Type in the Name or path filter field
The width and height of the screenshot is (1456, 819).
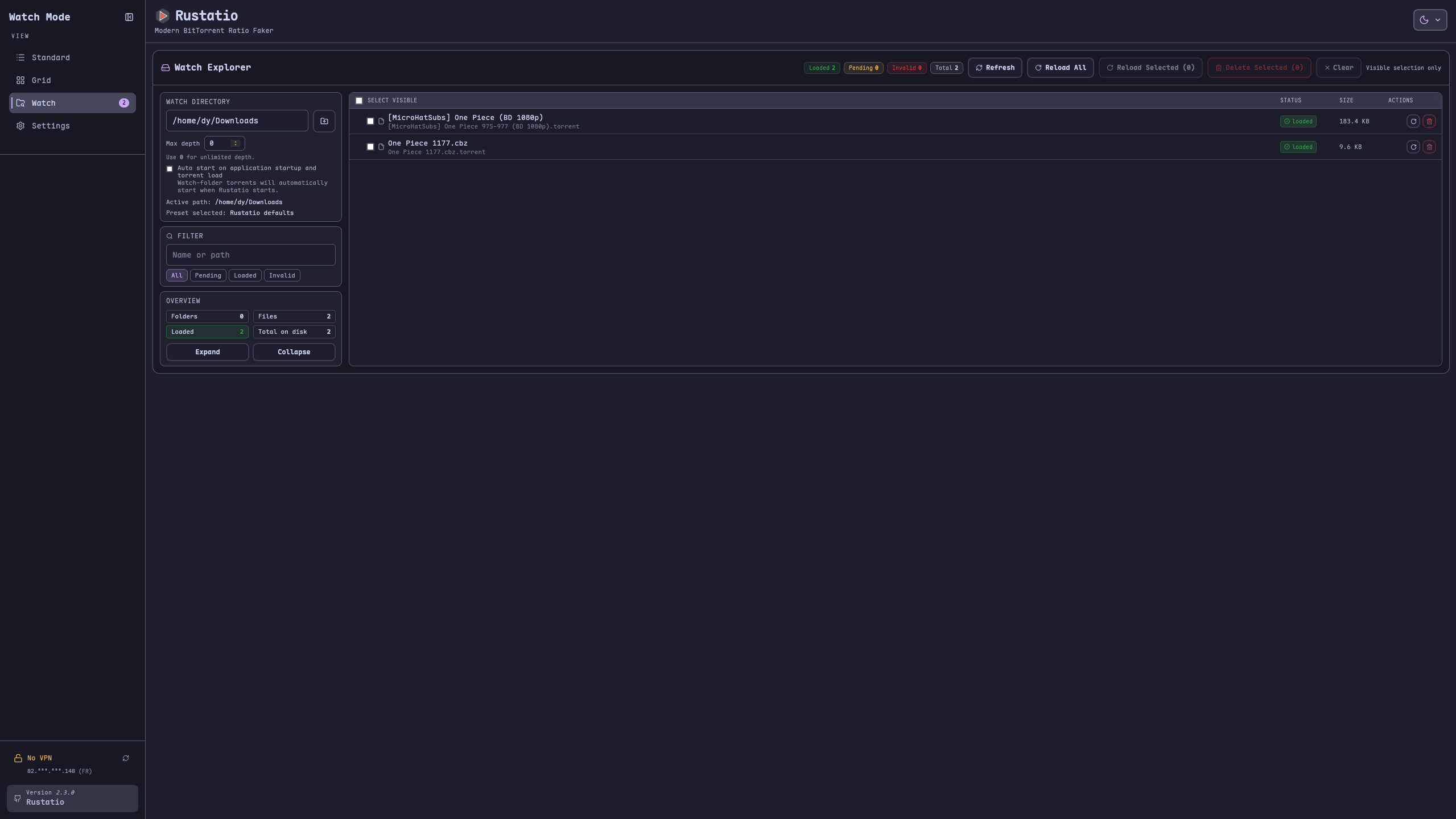click(x=250, y=254)
